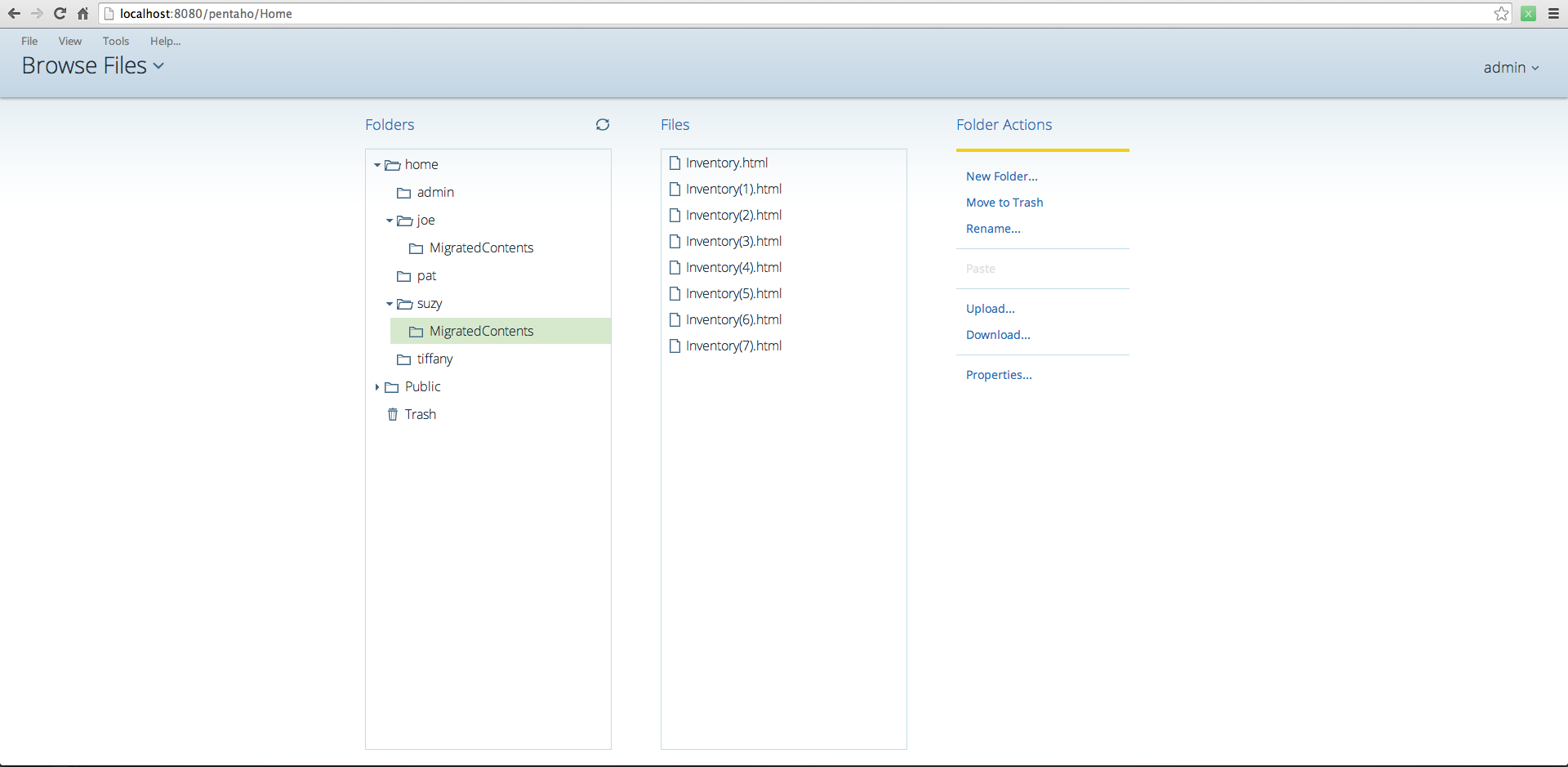Click the Public folder icon
Image resolution: width=1568 pixels, height=767 pixels.
(x=392, y=387)
